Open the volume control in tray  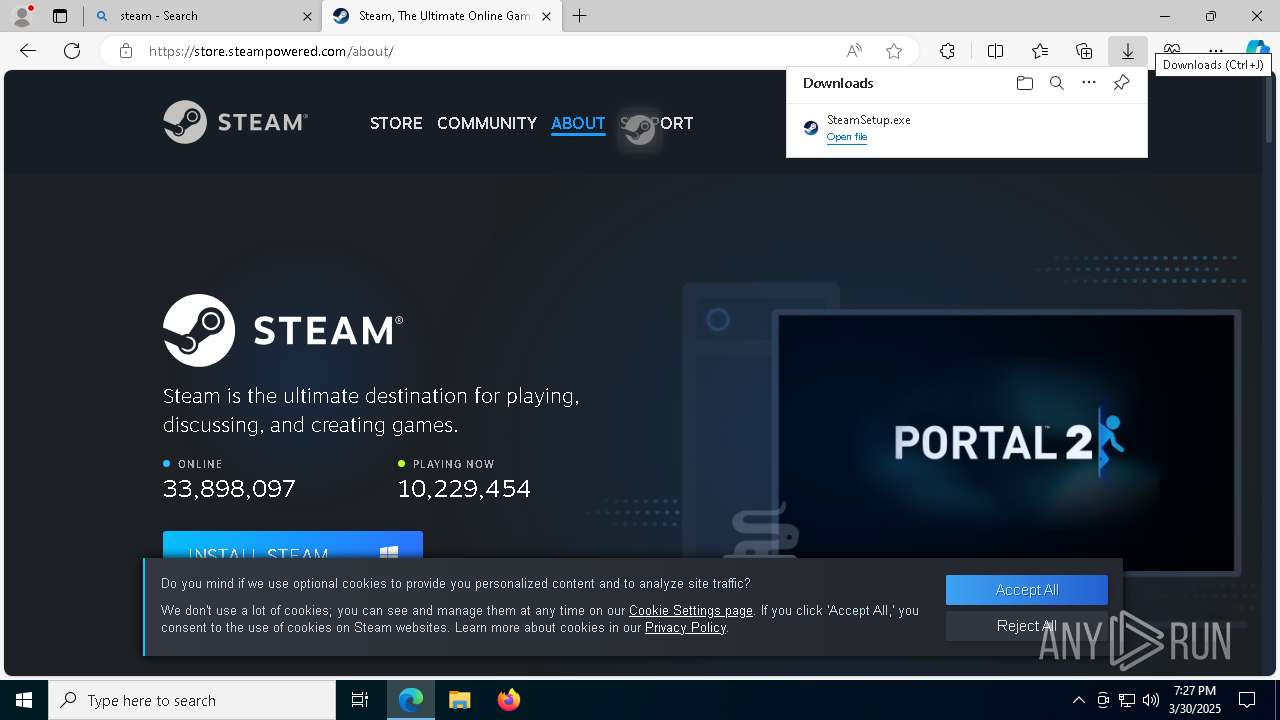(1151, 700)
